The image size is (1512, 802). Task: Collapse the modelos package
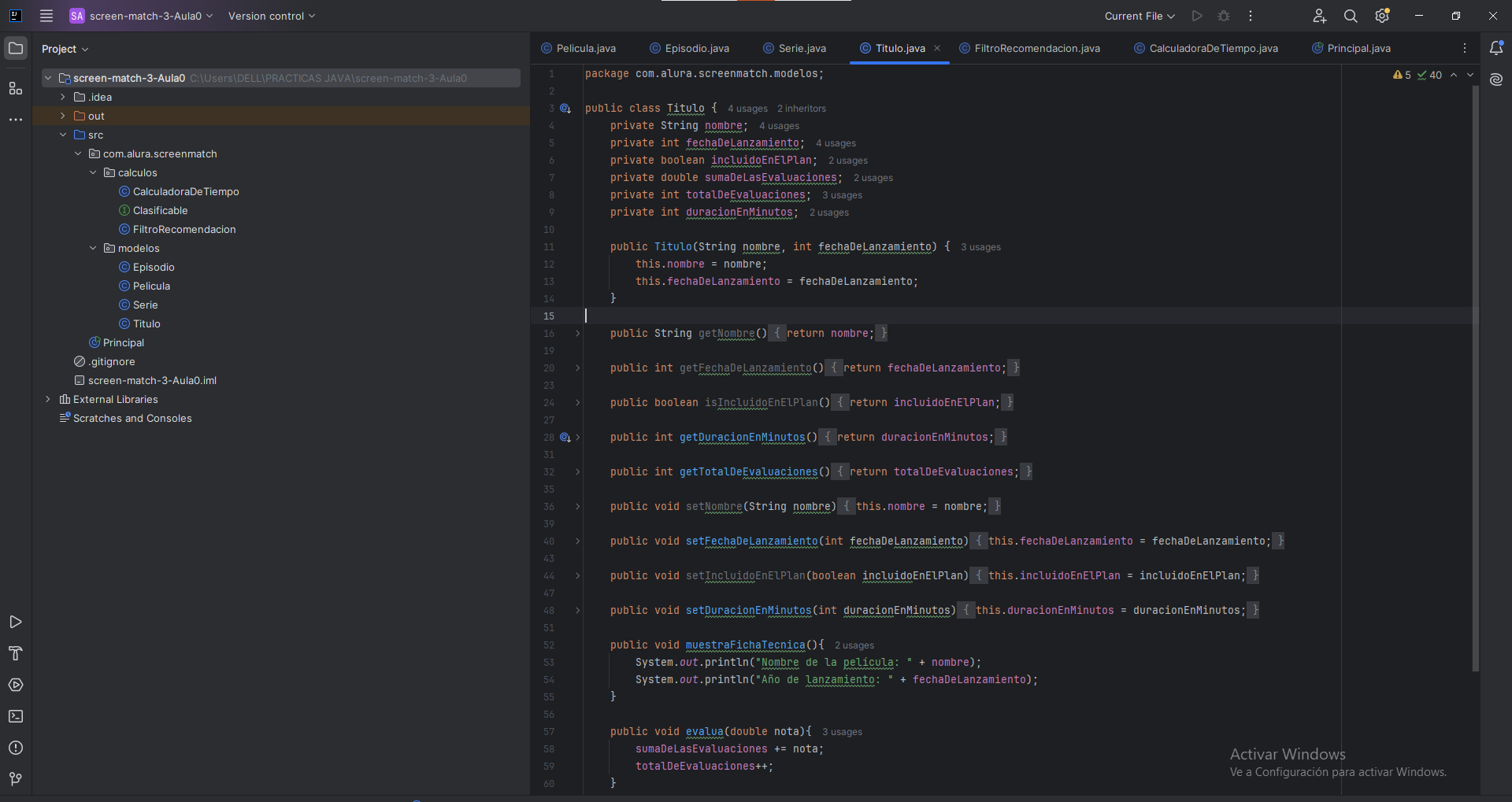[x=93, y=248]
